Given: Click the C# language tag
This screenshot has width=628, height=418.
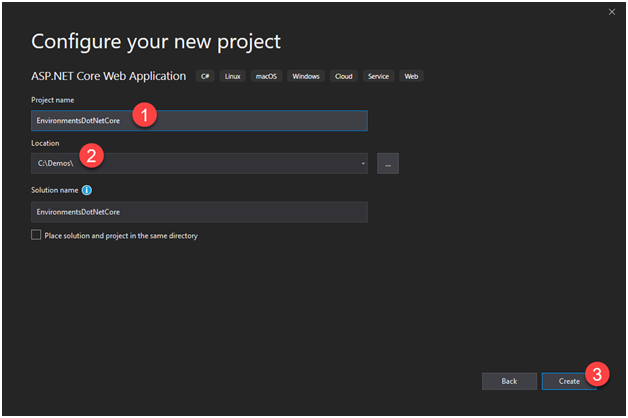Looking at the screenshot, I should click(x=206, y=76).
